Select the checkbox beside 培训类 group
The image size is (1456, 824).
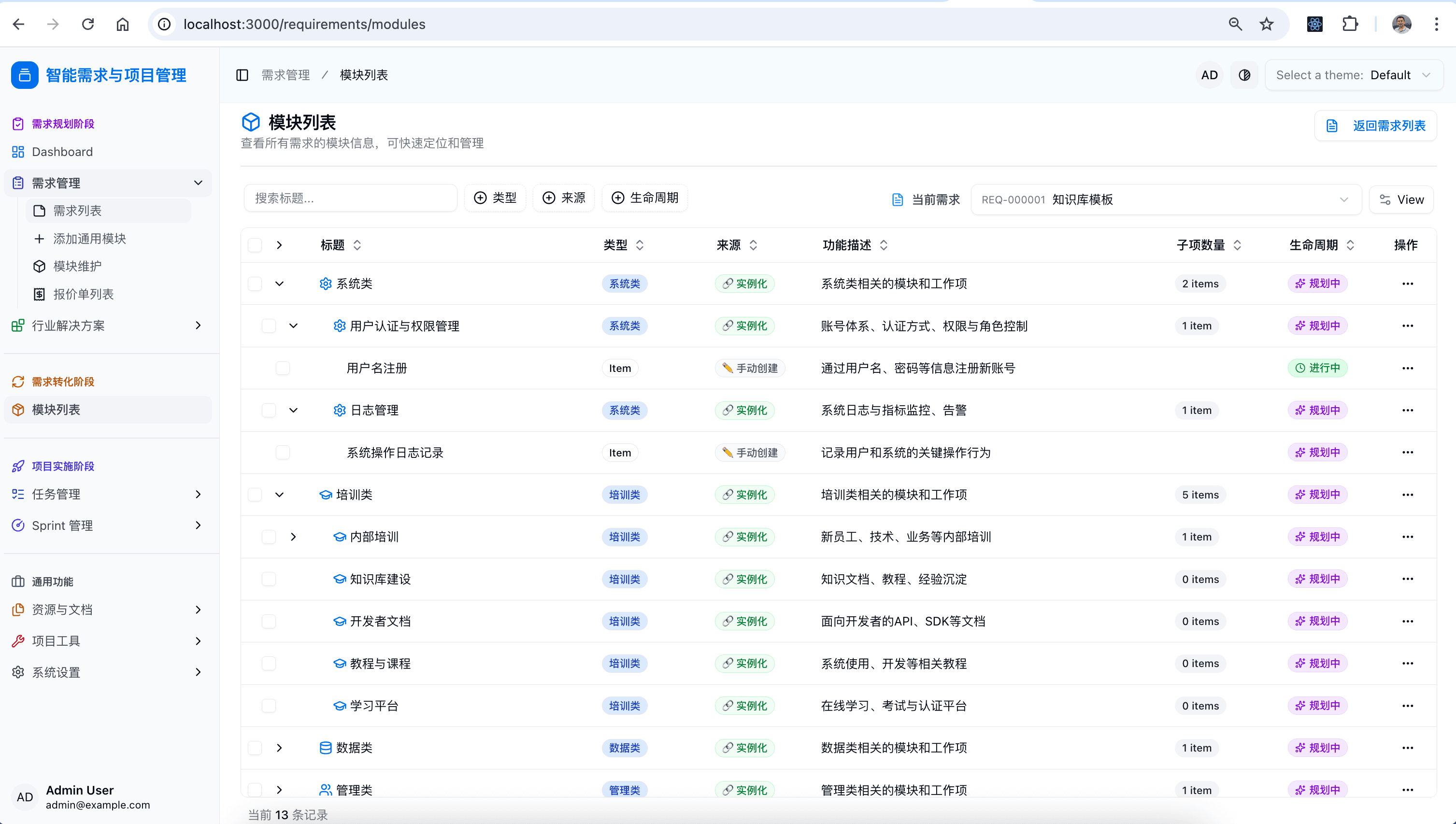pos(256,494)
